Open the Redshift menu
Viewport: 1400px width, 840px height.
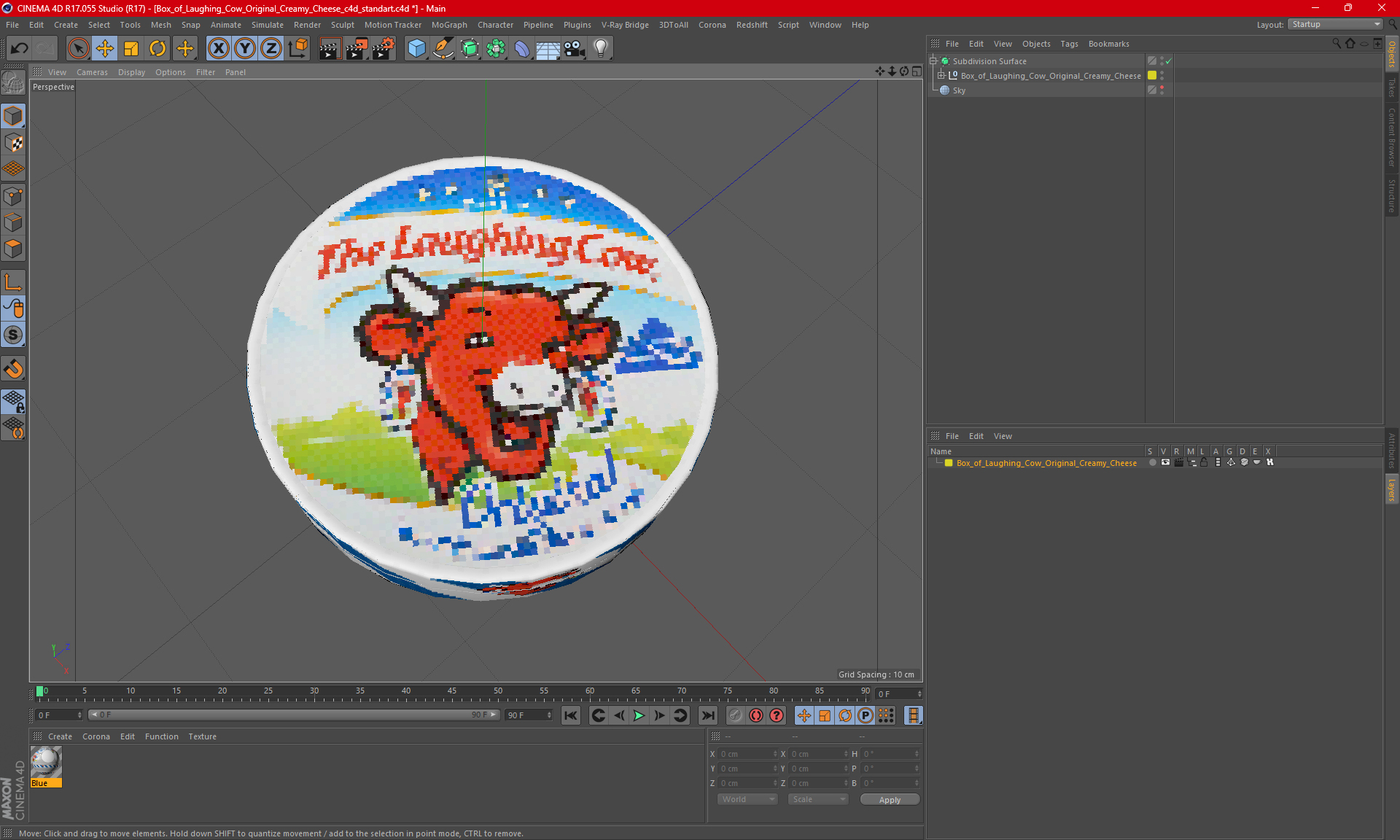point(752,25)
